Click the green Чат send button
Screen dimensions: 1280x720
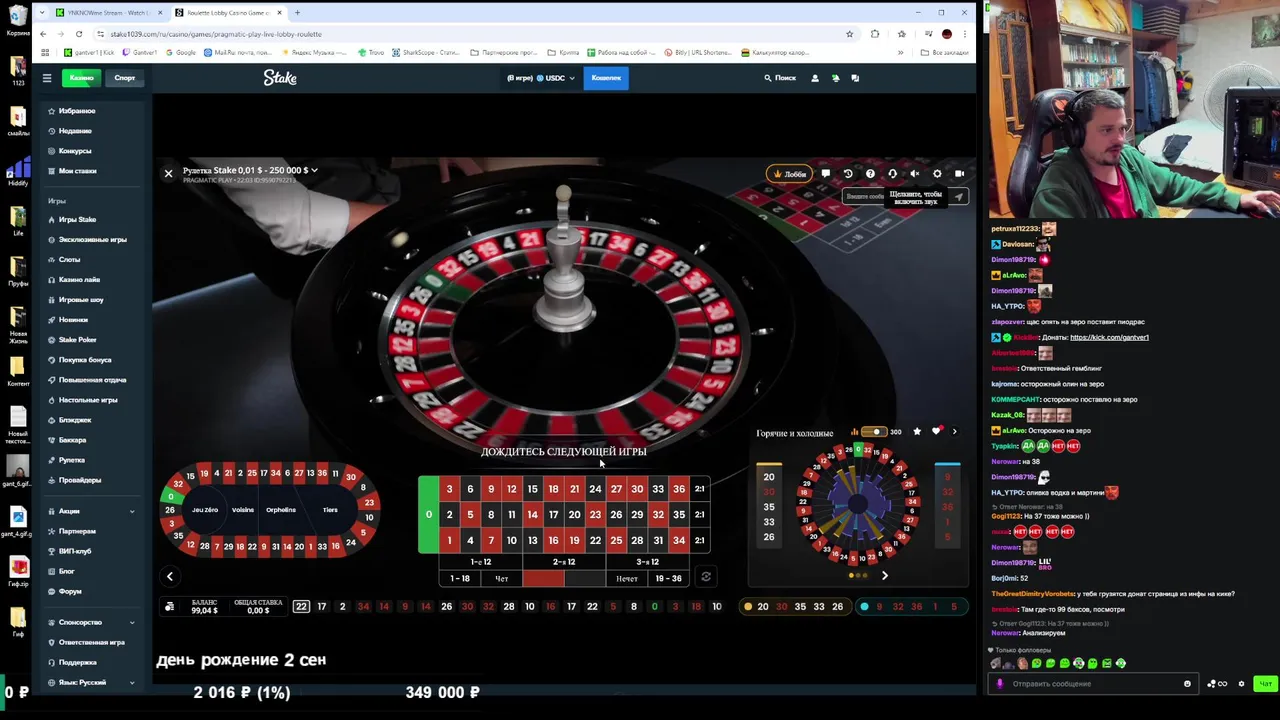pos(1265,684)
